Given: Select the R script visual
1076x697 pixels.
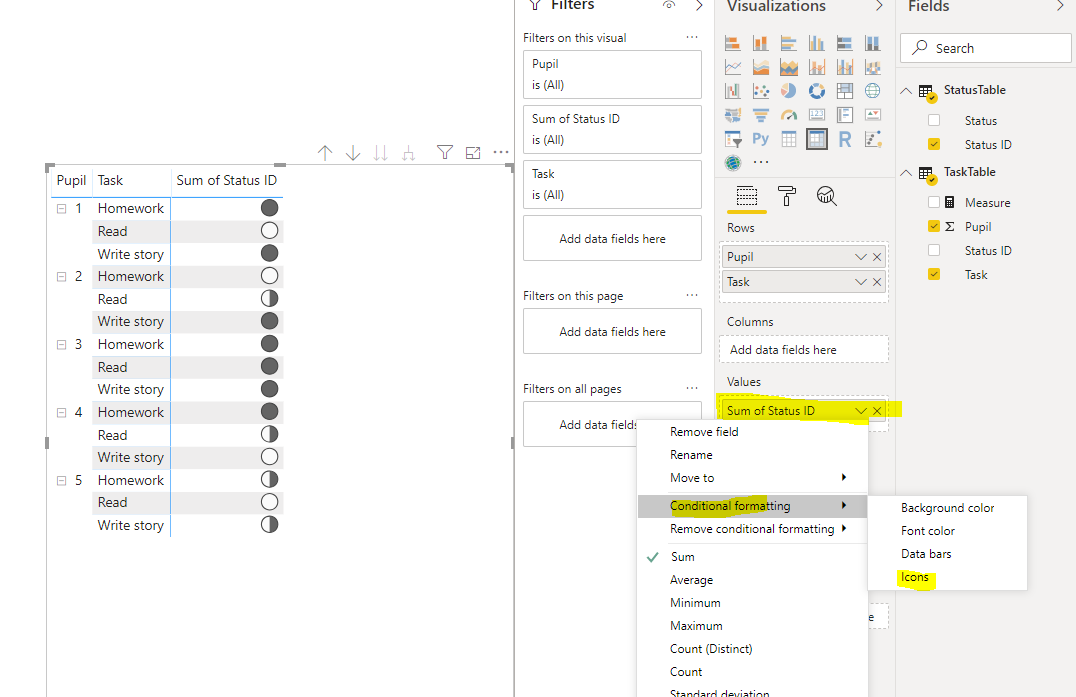Looking at the screenshot, I should tap(845, 139).
